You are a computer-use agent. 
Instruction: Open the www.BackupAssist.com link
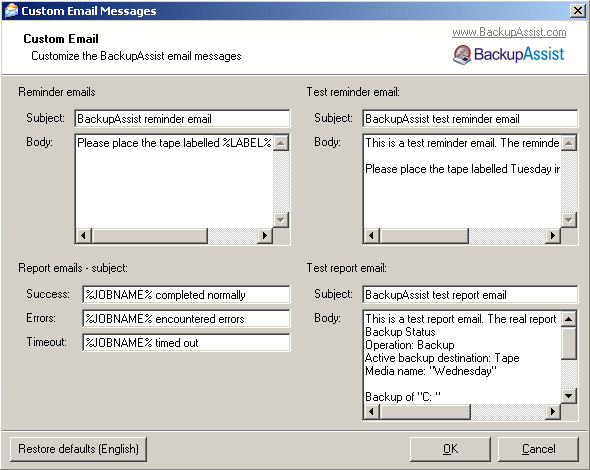509,32
